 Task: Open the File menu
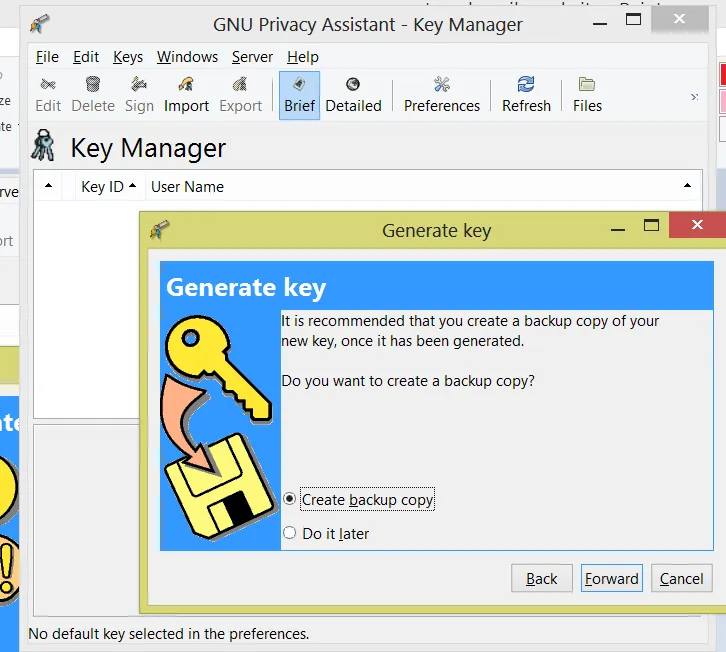click(x=47, y=57)
